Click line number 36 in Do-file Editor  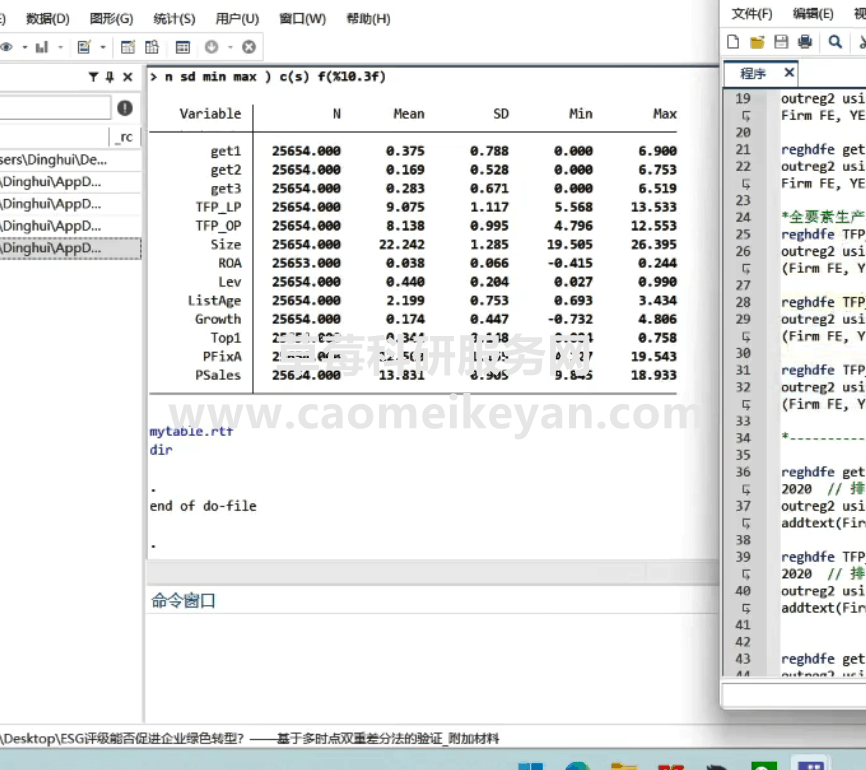click(x=743, y=472)
